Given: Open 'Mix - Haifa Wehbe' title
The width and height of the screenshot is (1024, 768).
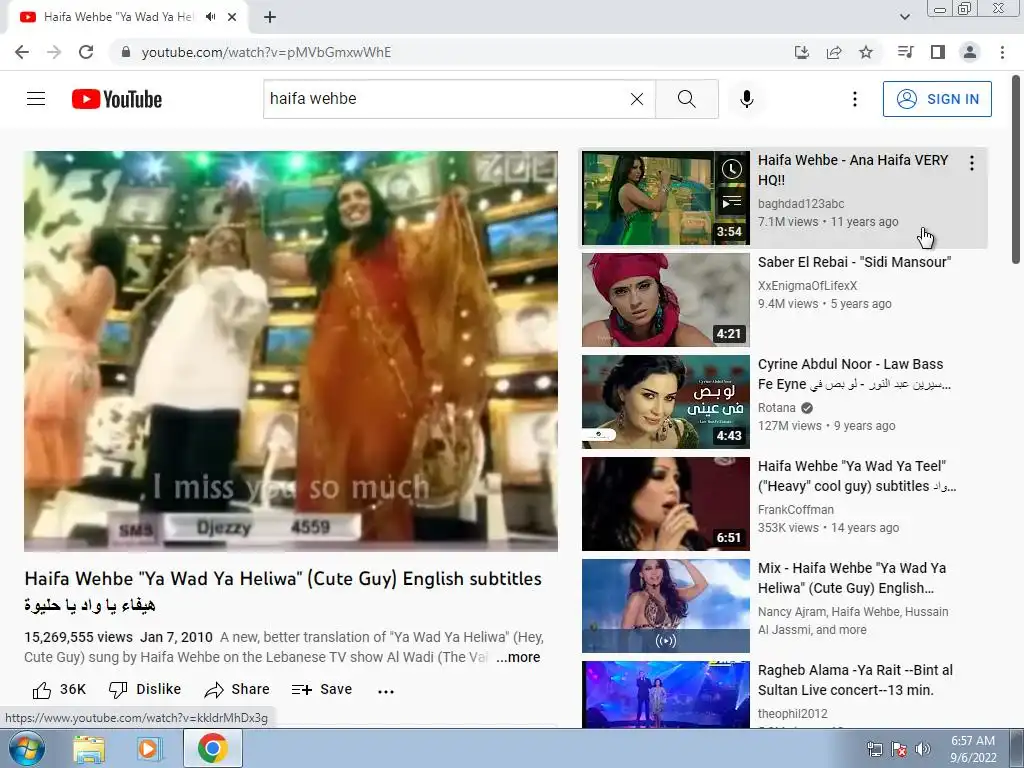Looking at the screenshot, I should 852,578.
